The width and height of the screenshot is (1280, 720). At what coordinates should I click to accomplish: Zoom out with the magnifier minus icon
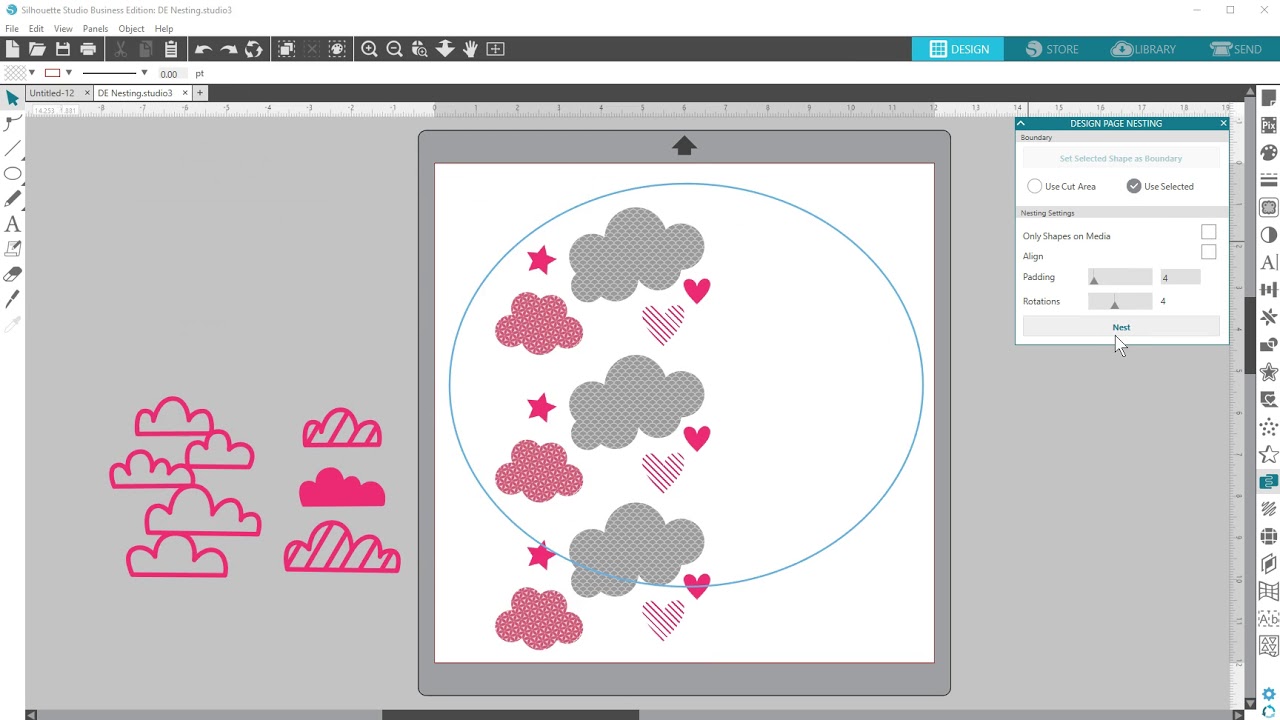[394, 49]
